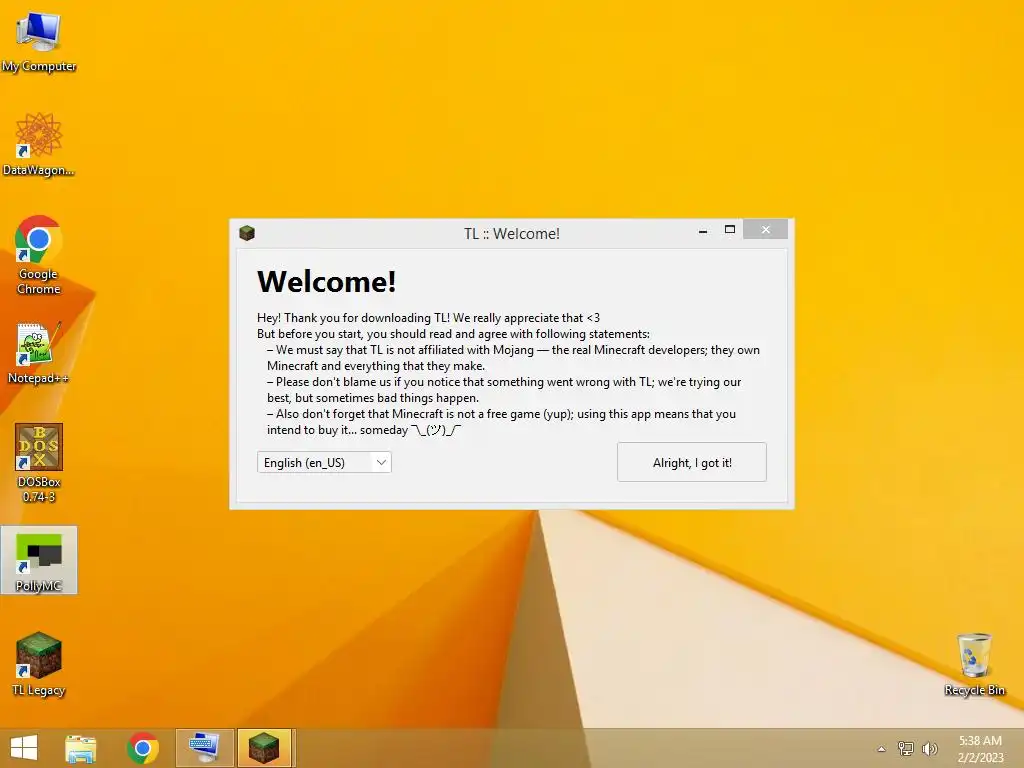Switch to the TL grass block taskbar app
The width and height of the screenshot is (1024, 768).
coord(264,748)
